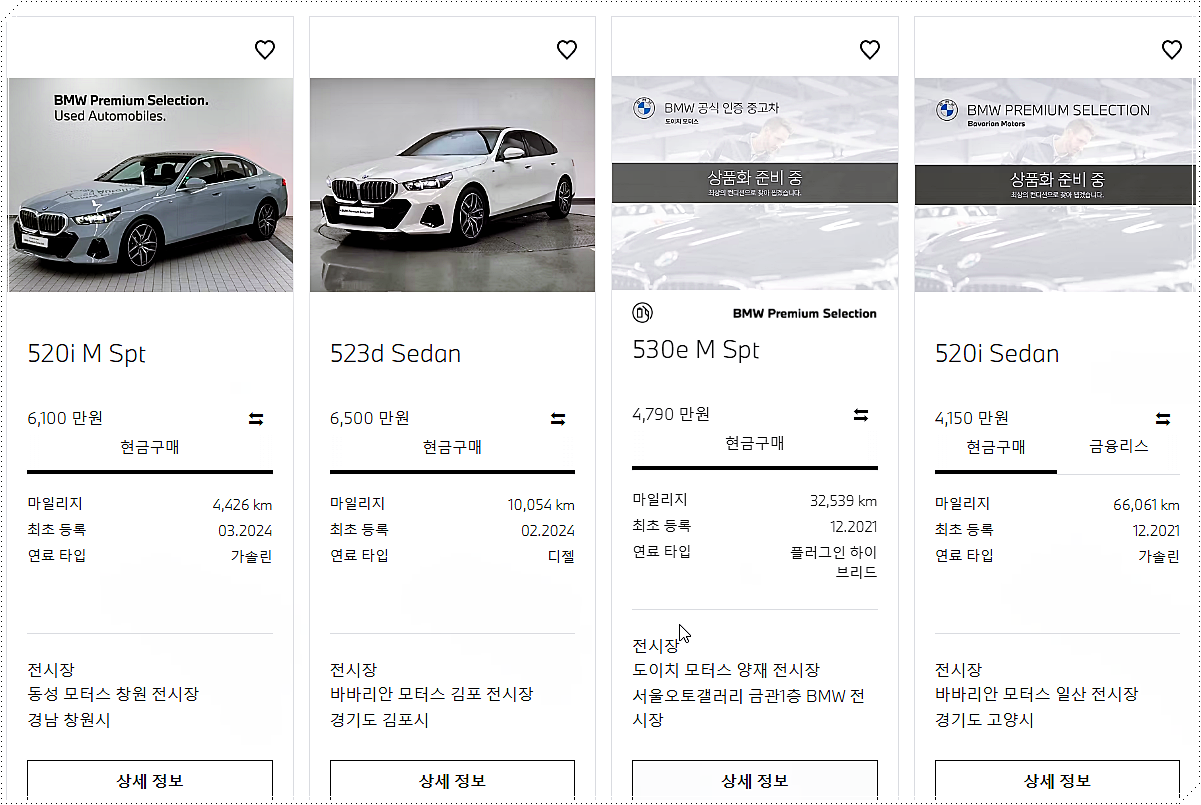Favorite the 530e M Spt with heart icon
This screenshot has width=1201, height=805.
(x=870, y=50)
